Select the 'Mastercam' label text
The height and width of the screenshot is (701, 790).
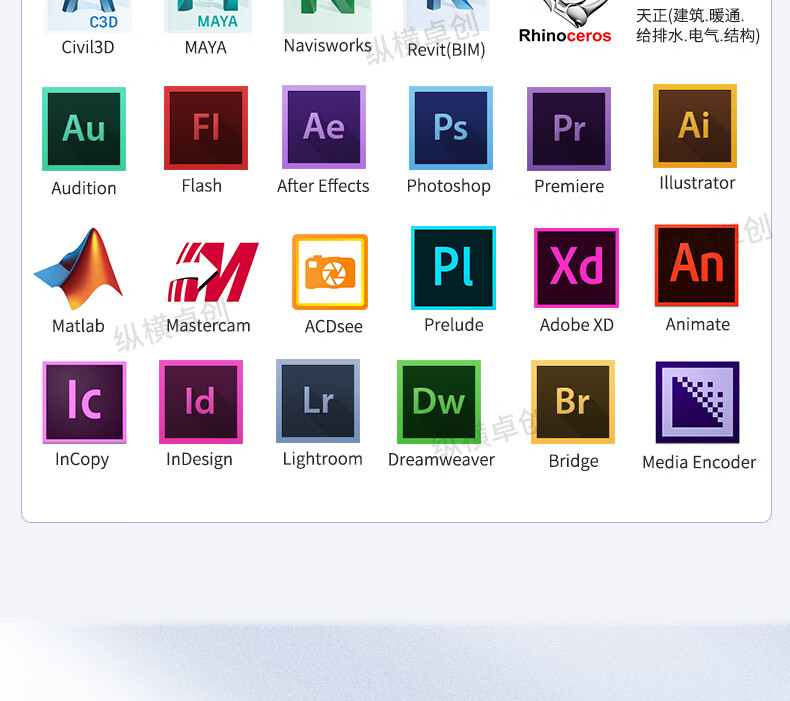tap(208, 326)
